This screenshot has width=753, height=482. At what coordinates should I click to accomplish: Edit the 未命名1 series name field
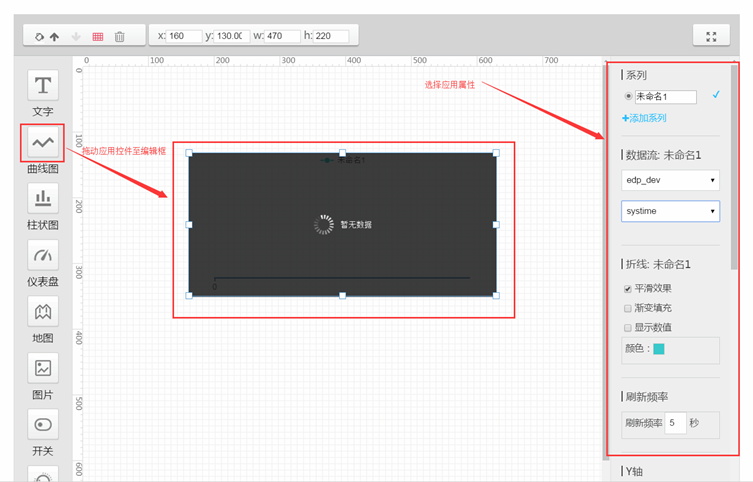click(x=666, y=96)
